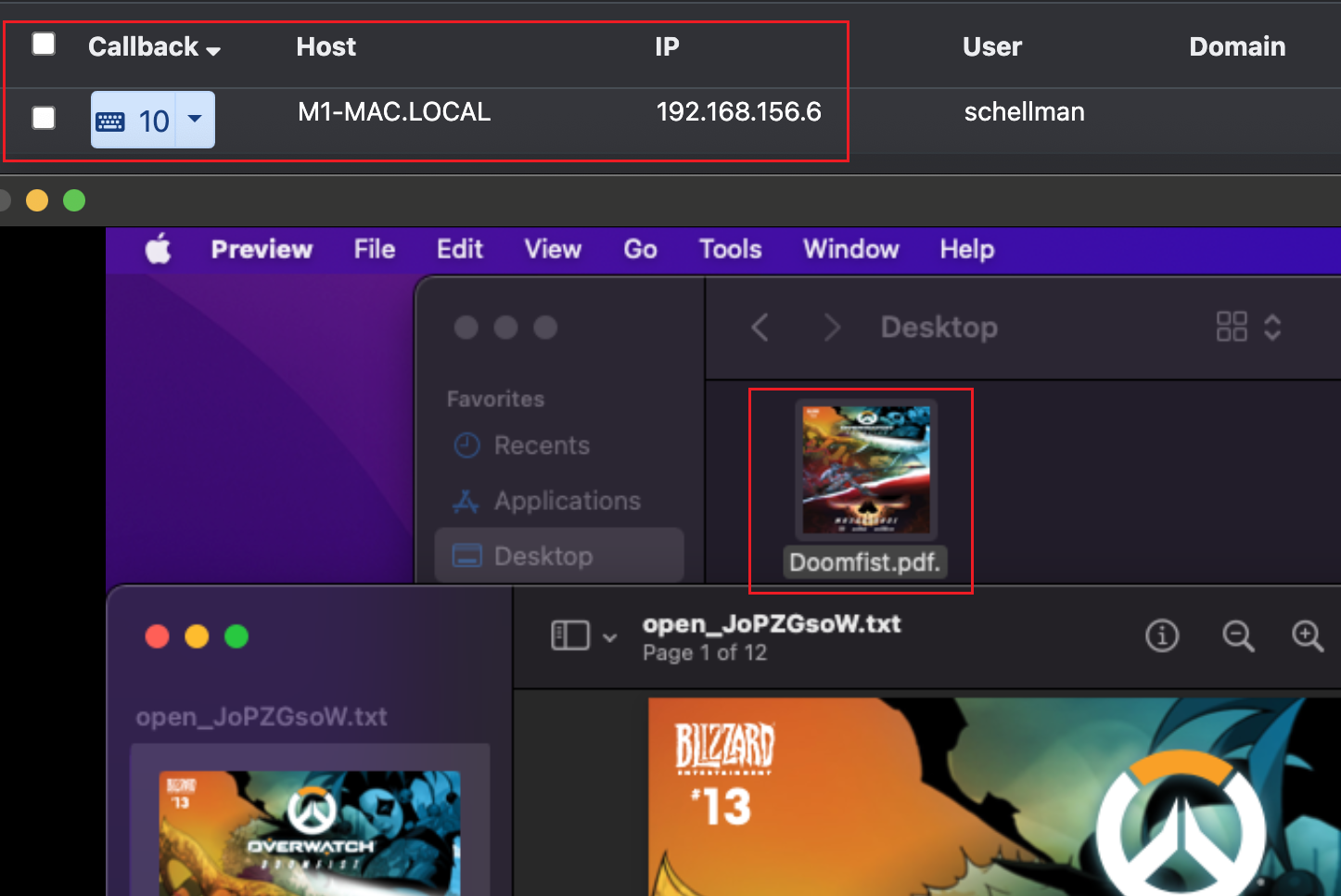Screen dimensions: 1341x896
Task: Check the select-all checkbox in Callback header
Action: pyautogui.click(x=43, y=44)
